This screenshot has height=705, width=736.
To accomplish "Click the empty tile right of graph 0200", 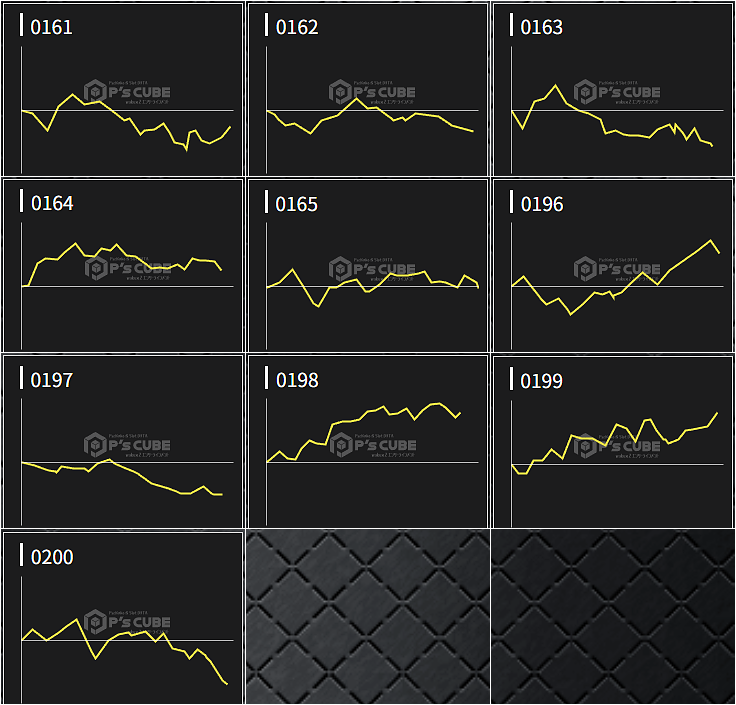I will (x=368, y=617).
